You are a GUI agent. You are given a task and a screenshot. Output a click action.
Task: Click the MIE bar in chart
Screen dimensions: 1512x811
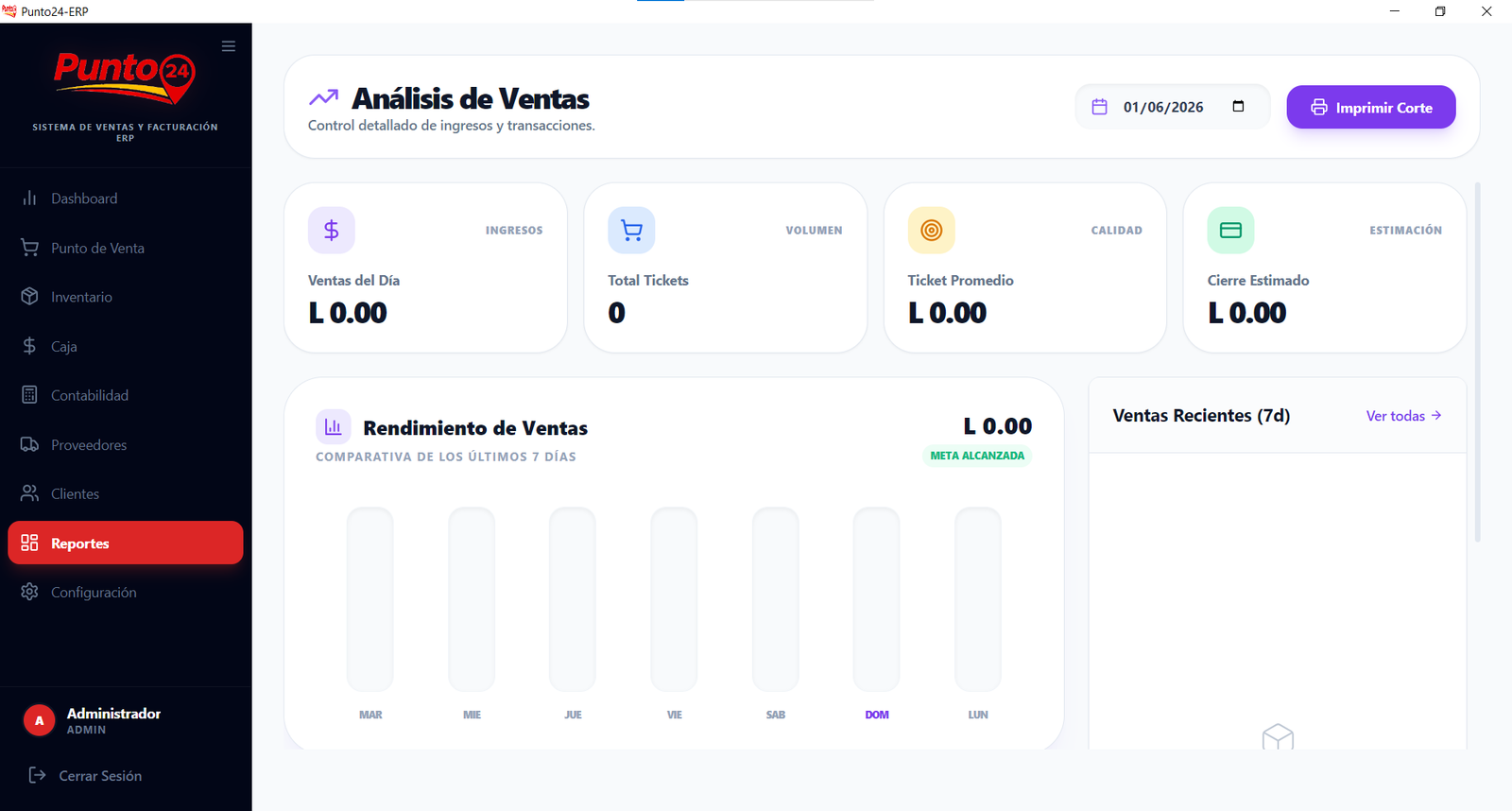(x=472, y=599)
